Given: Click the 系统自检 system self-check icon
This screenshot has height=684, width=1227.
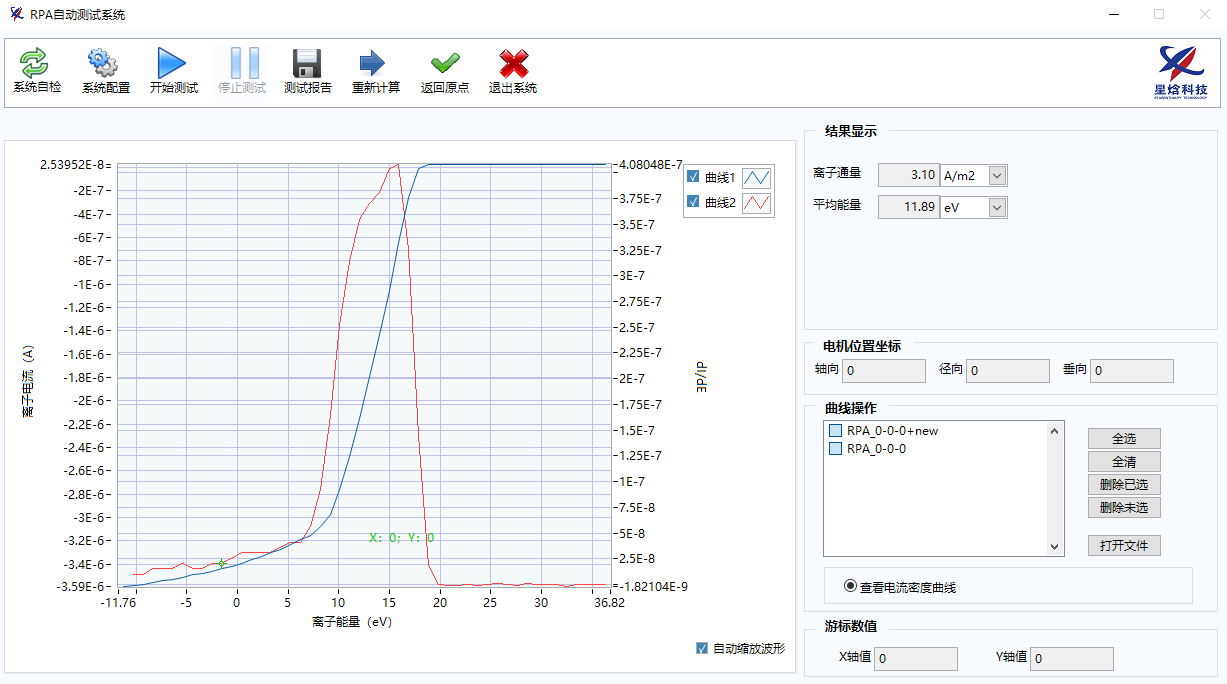Looking at the screenshot, I should [36, 64].
